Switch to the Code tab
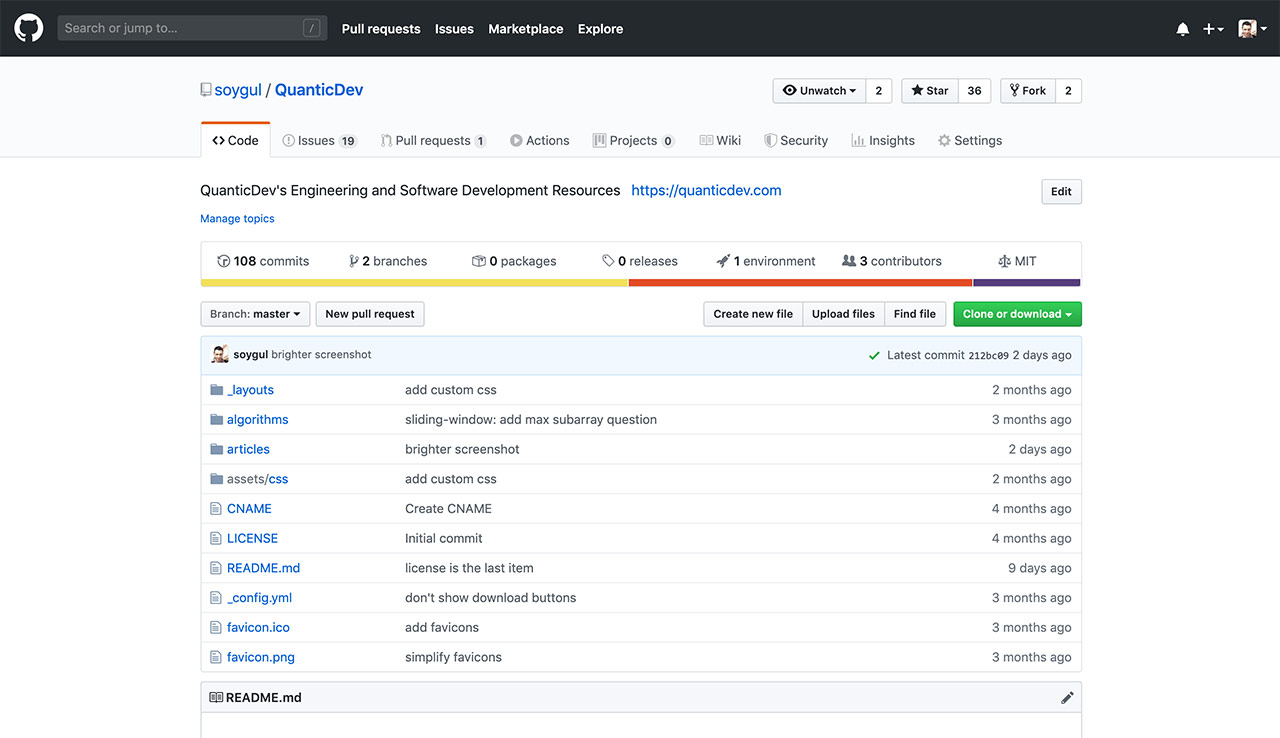The height and width of the screenshot is (738, 1280). pyautogui.click(x=236, y=141)
